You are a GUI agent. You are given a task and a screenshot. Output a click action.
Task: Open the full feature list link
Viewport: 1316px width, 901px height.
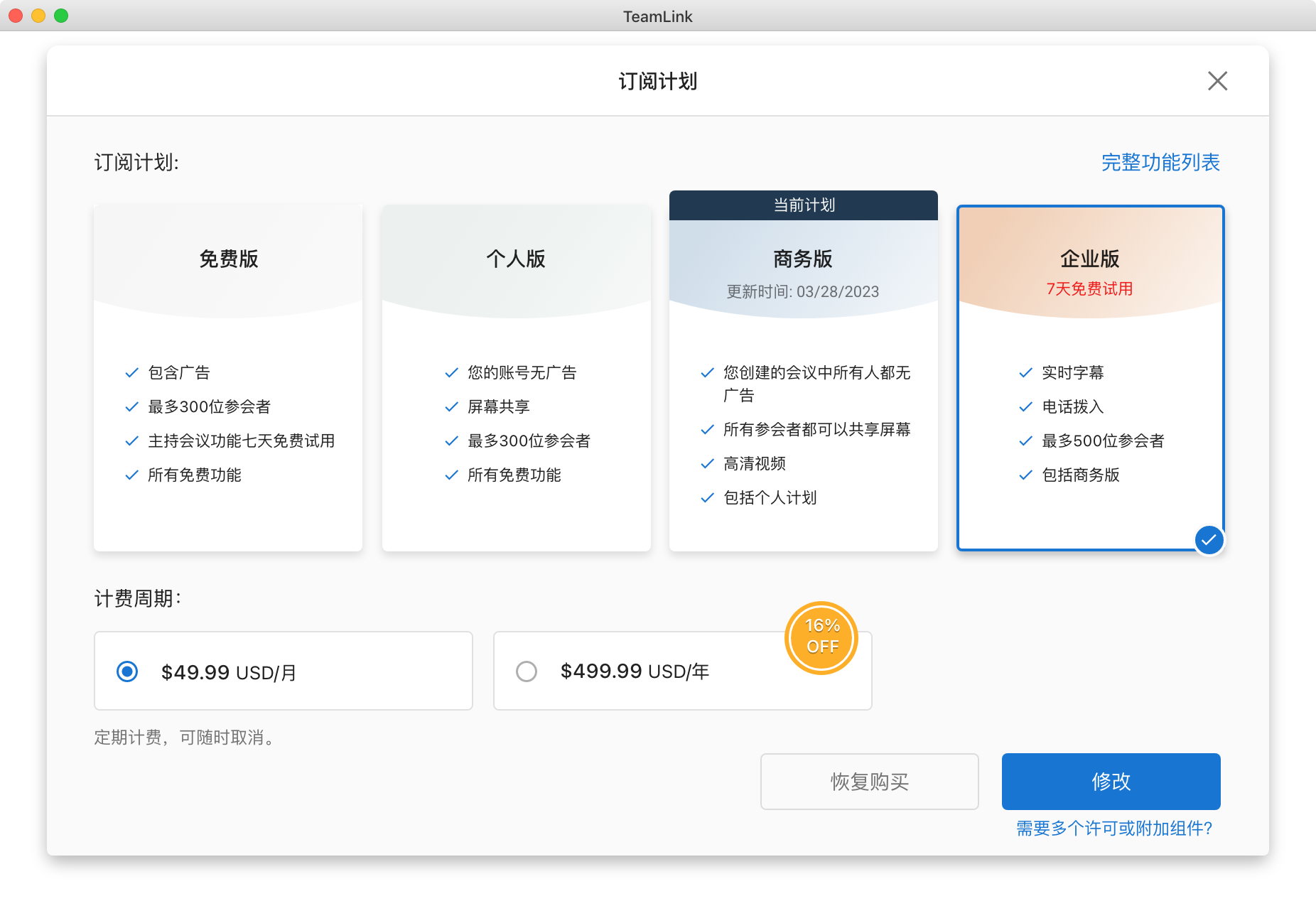point(1160,163)
